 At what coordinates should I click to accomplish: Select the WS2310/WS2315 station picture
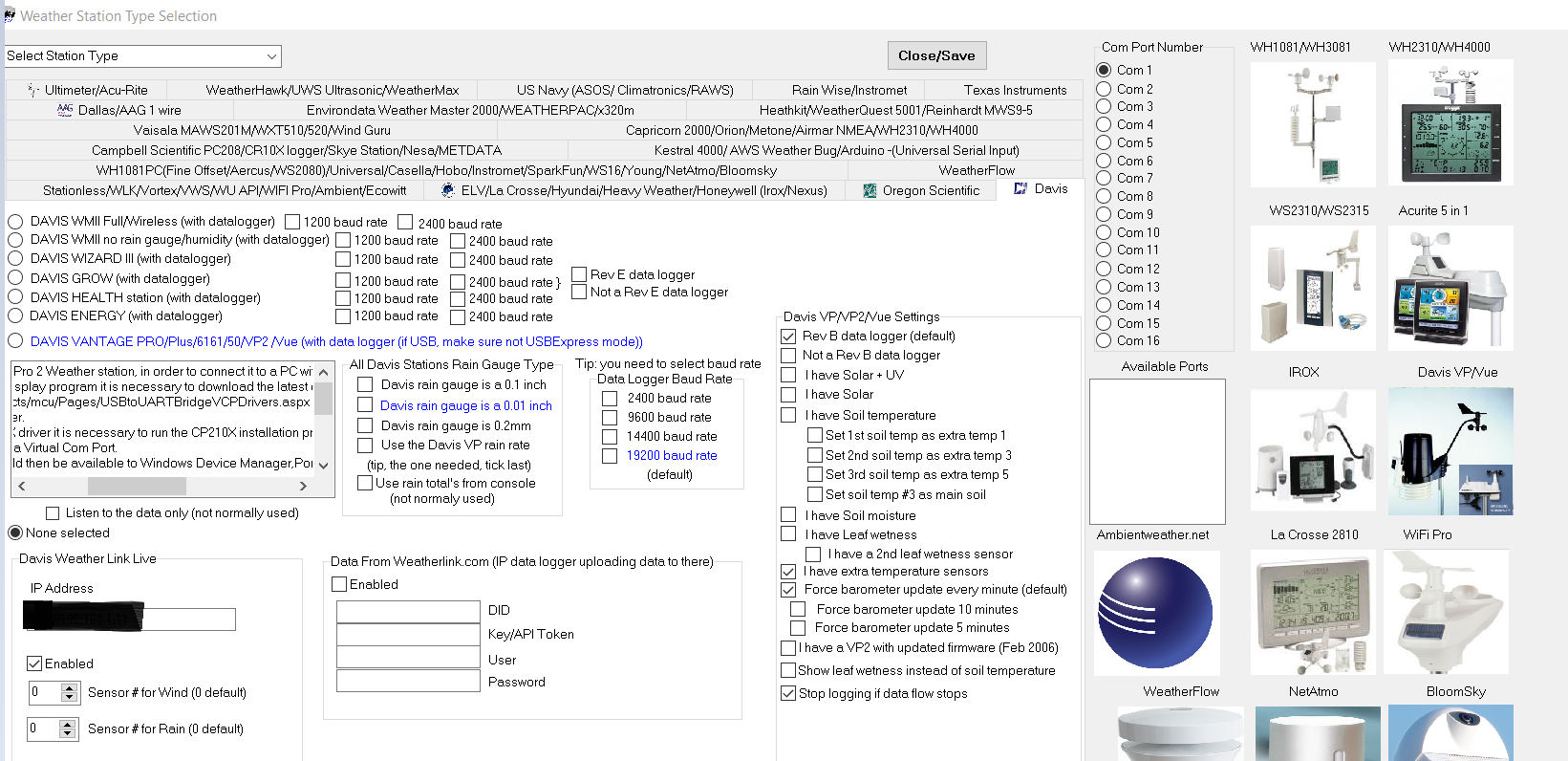pos(1313,288)
